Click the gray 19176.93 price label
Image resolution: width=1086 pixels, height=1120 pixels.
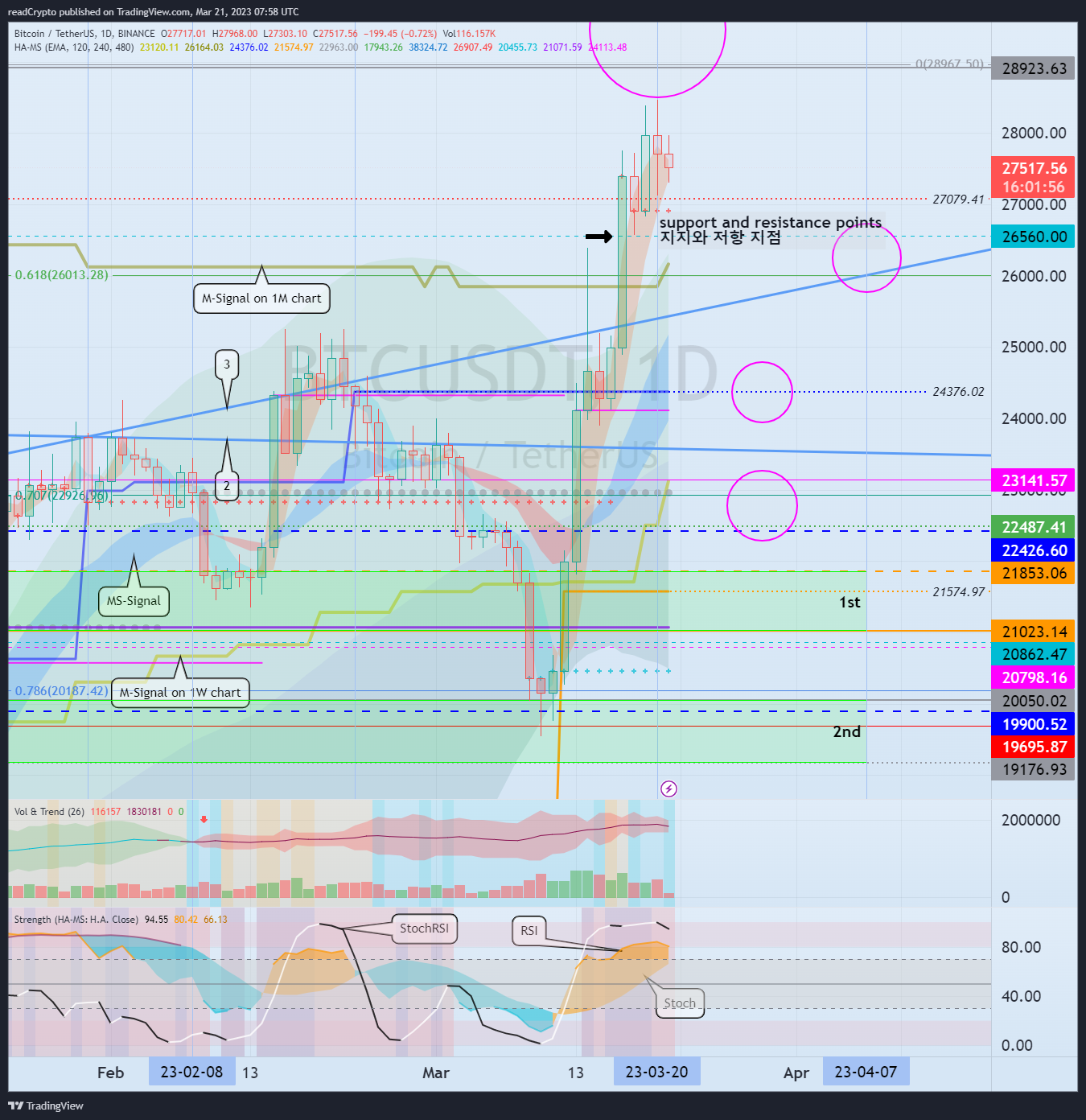(1033, 769)
